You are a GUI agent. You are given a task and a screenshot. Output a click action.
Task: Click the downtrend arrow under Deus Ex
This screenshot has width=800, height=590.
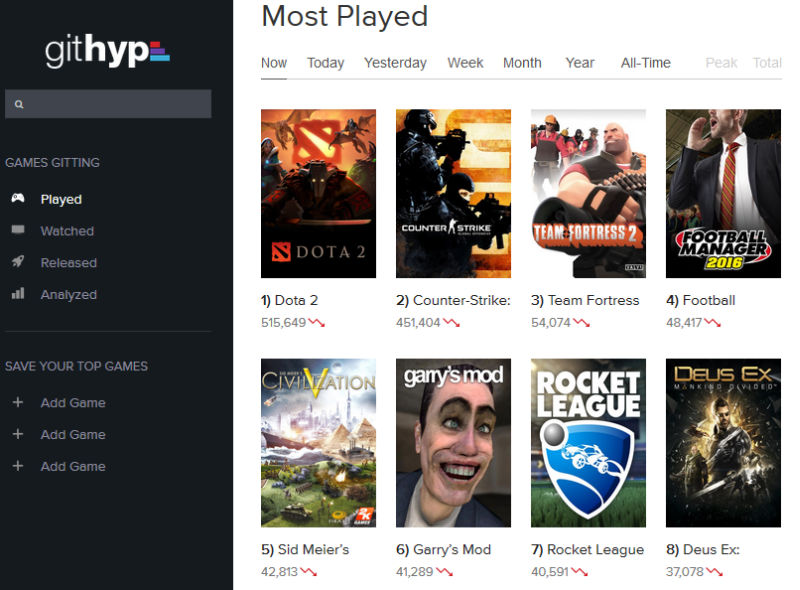714,572
